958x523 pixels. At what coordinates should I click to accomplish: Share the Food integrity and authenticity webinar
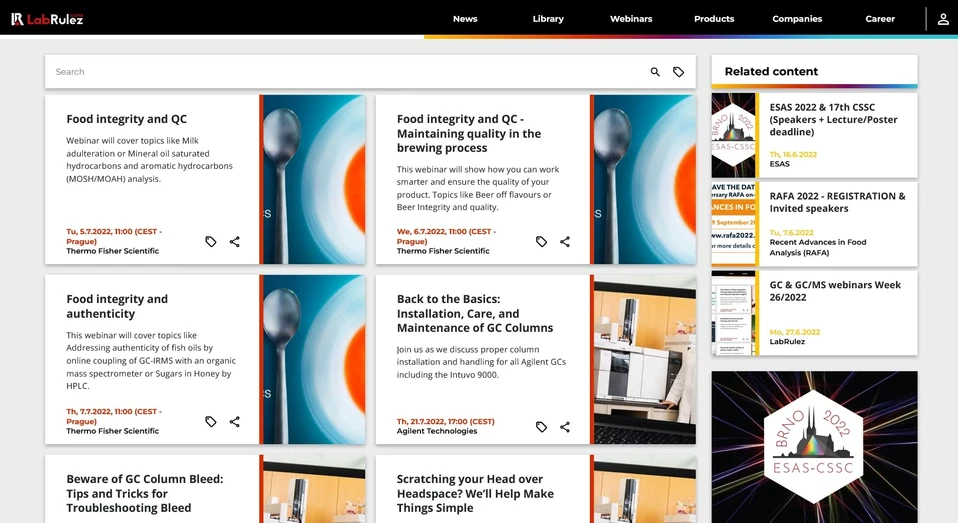[x=235, y=422]
